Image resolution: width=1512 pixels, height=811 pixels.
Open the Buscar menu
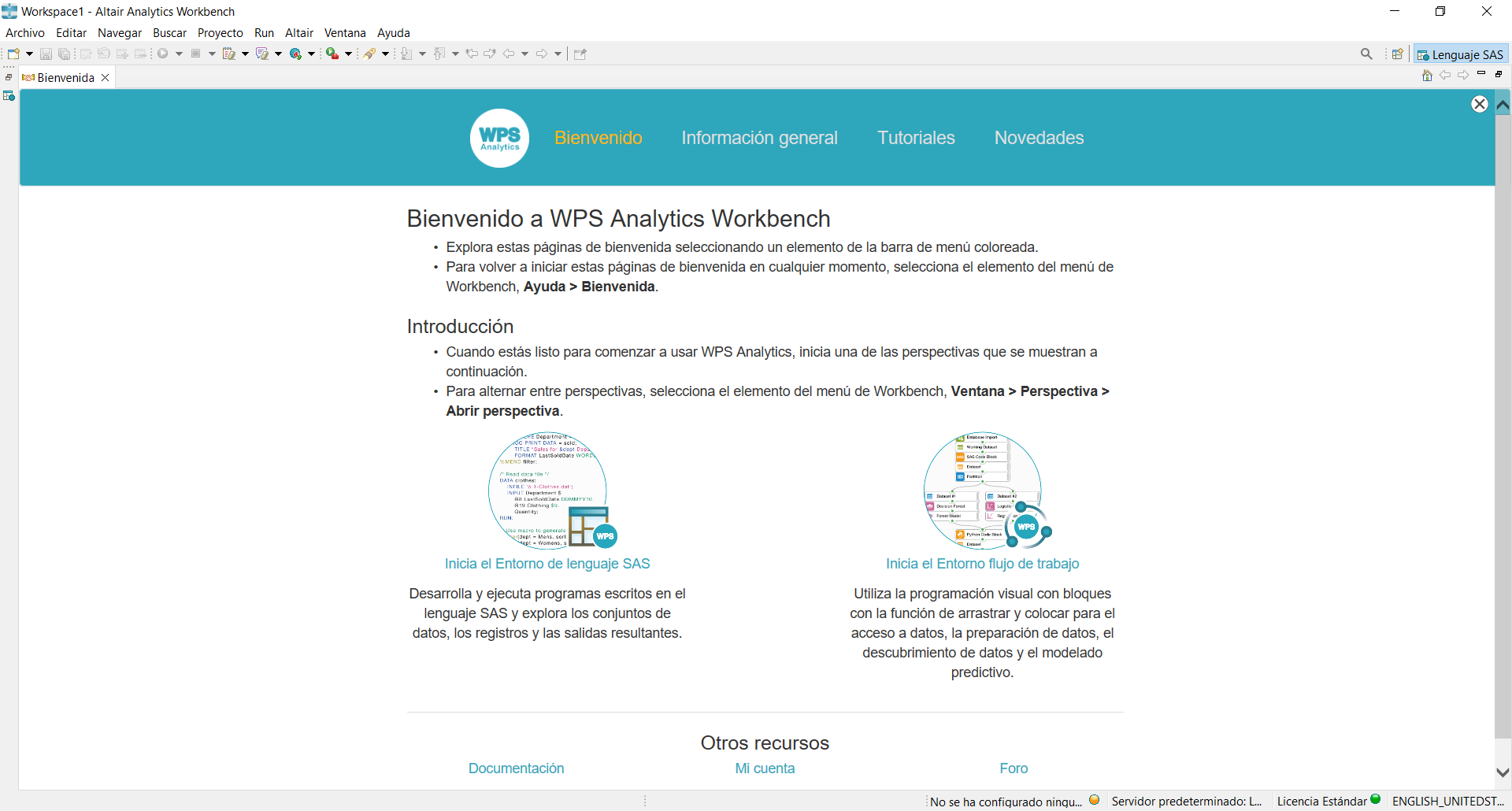[x=169, y=33]
